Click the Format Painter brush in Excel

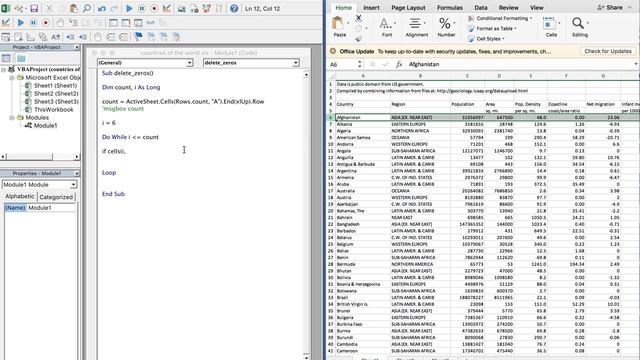(x=358, y=39)
